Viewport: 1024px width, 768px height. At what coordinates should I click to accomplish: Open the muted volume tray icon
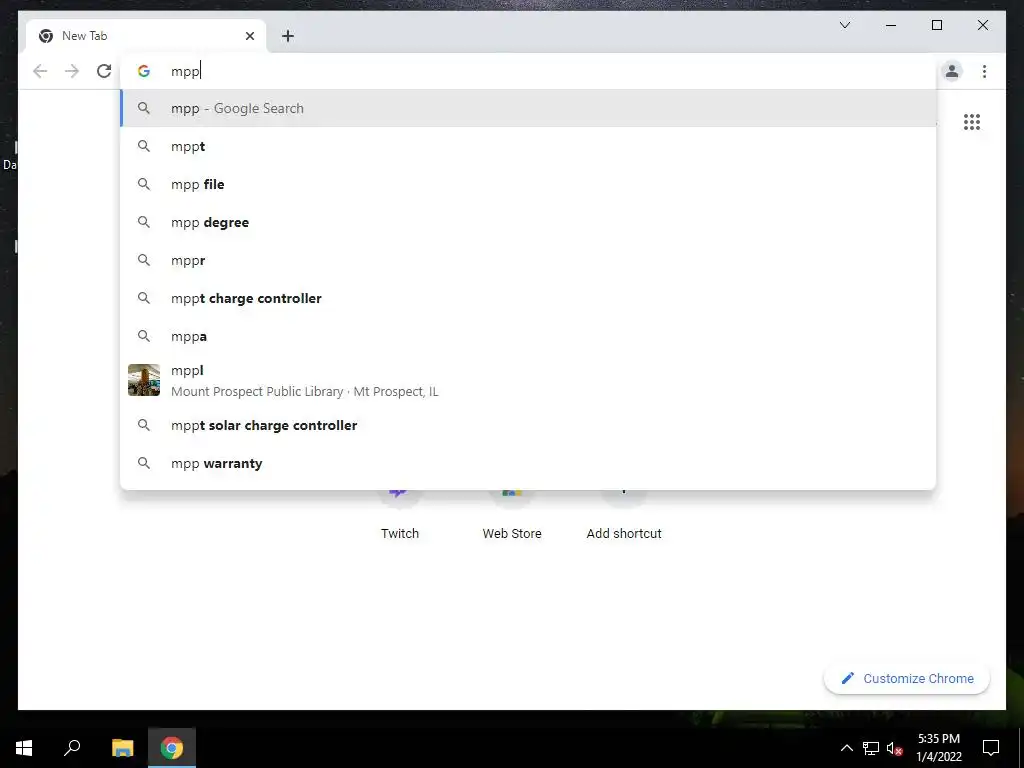pos(895,748)
